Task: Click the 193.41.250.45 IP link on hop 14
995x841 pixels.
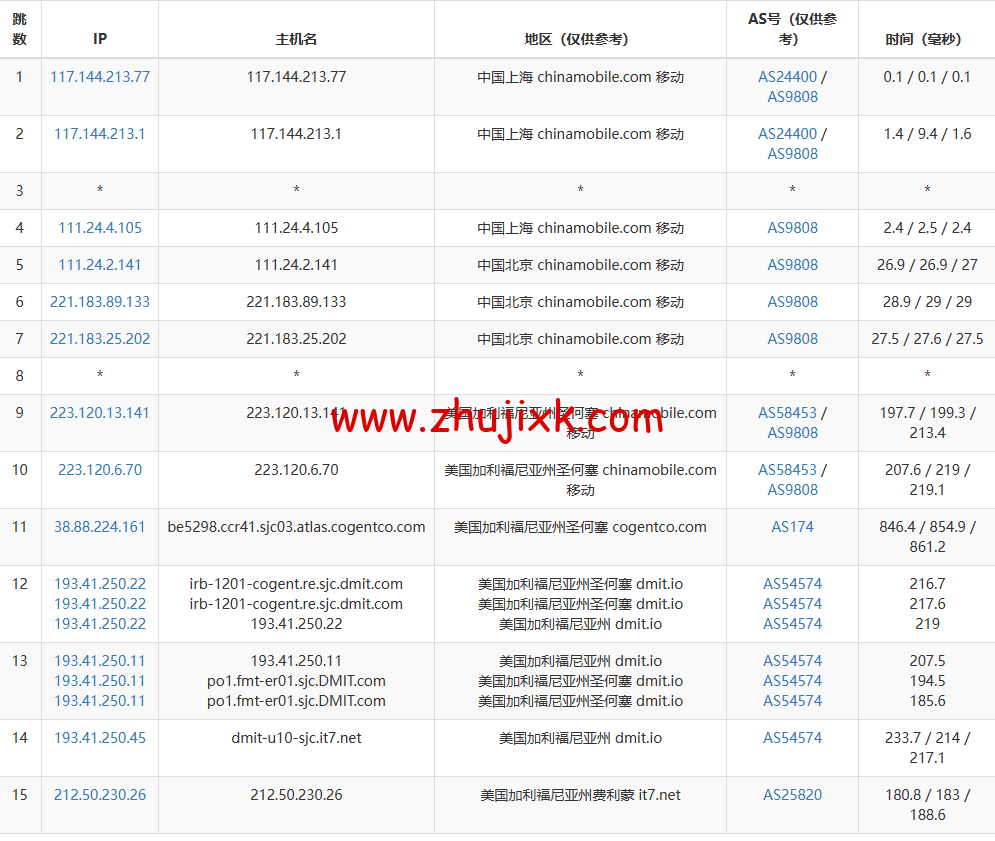Action: 99,737
